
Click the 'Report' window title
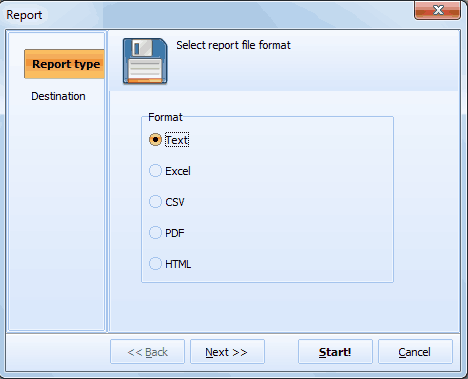(24, 15)
